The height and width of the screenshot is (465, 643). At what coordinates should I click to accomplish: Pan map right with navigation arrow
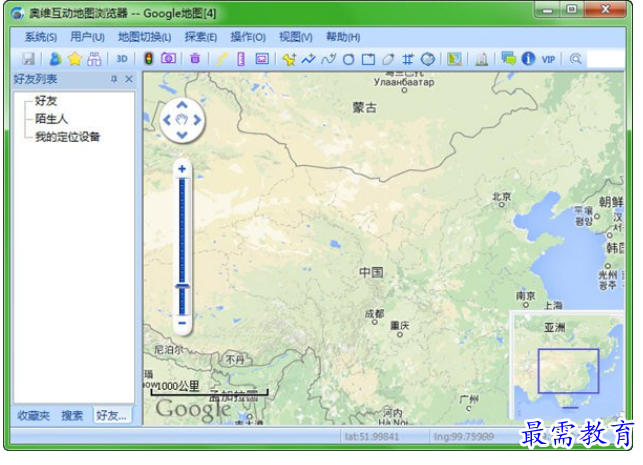(x=197, y=120)
